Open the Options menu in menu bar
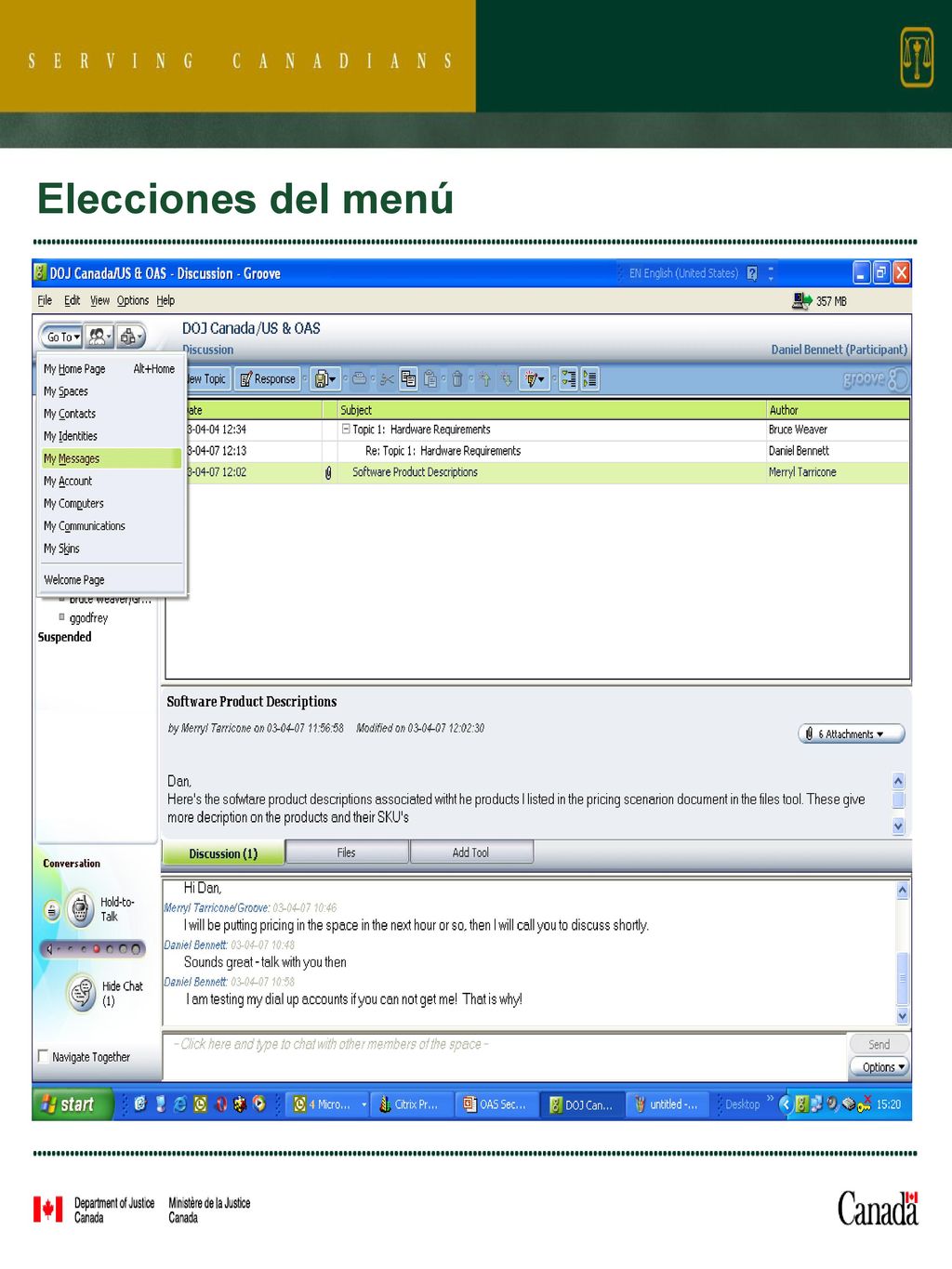Screen dimensions: 952x1269 [133, 300]
